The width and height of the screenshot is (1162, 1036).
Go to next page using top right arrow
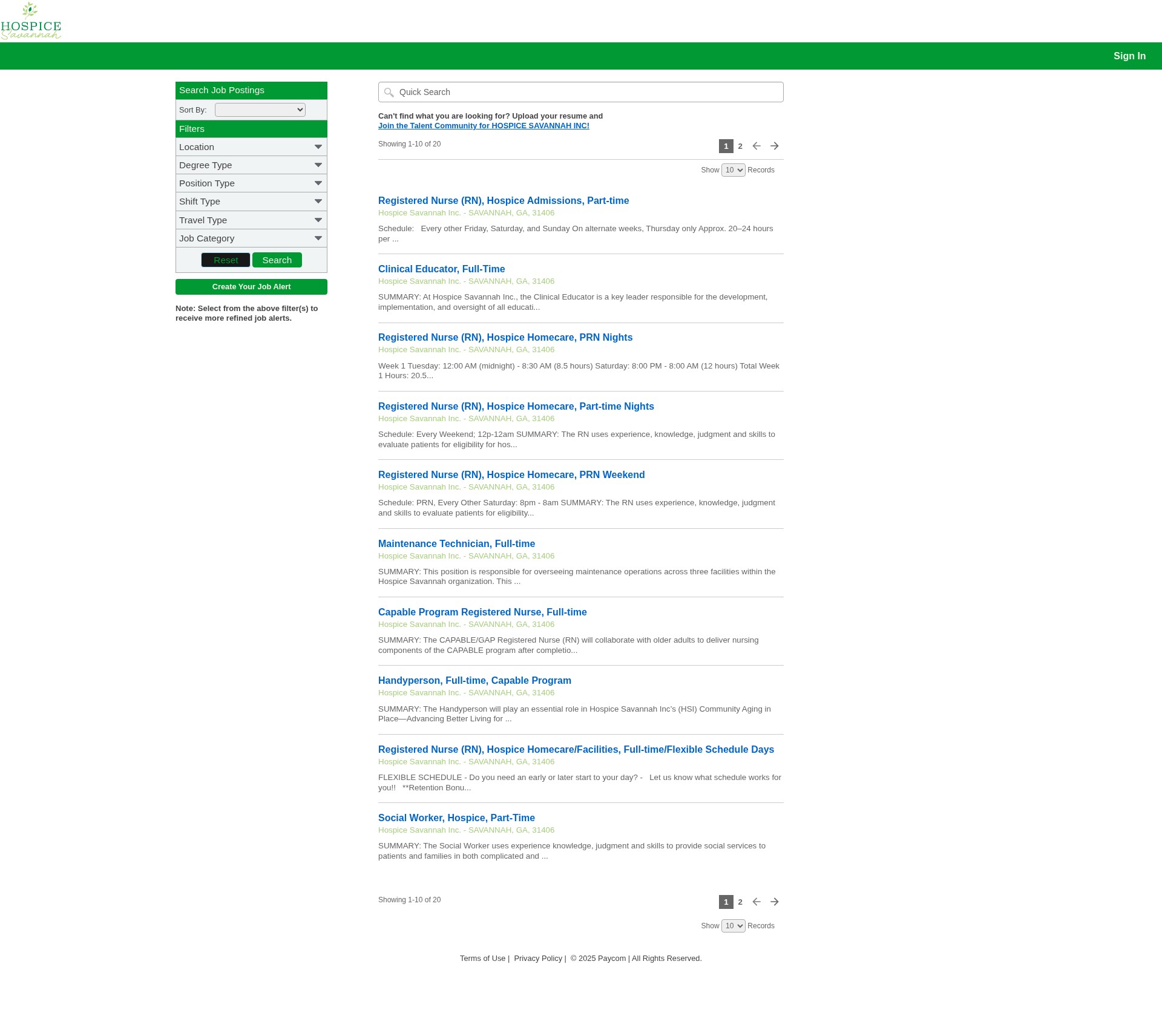click(775, 146)
